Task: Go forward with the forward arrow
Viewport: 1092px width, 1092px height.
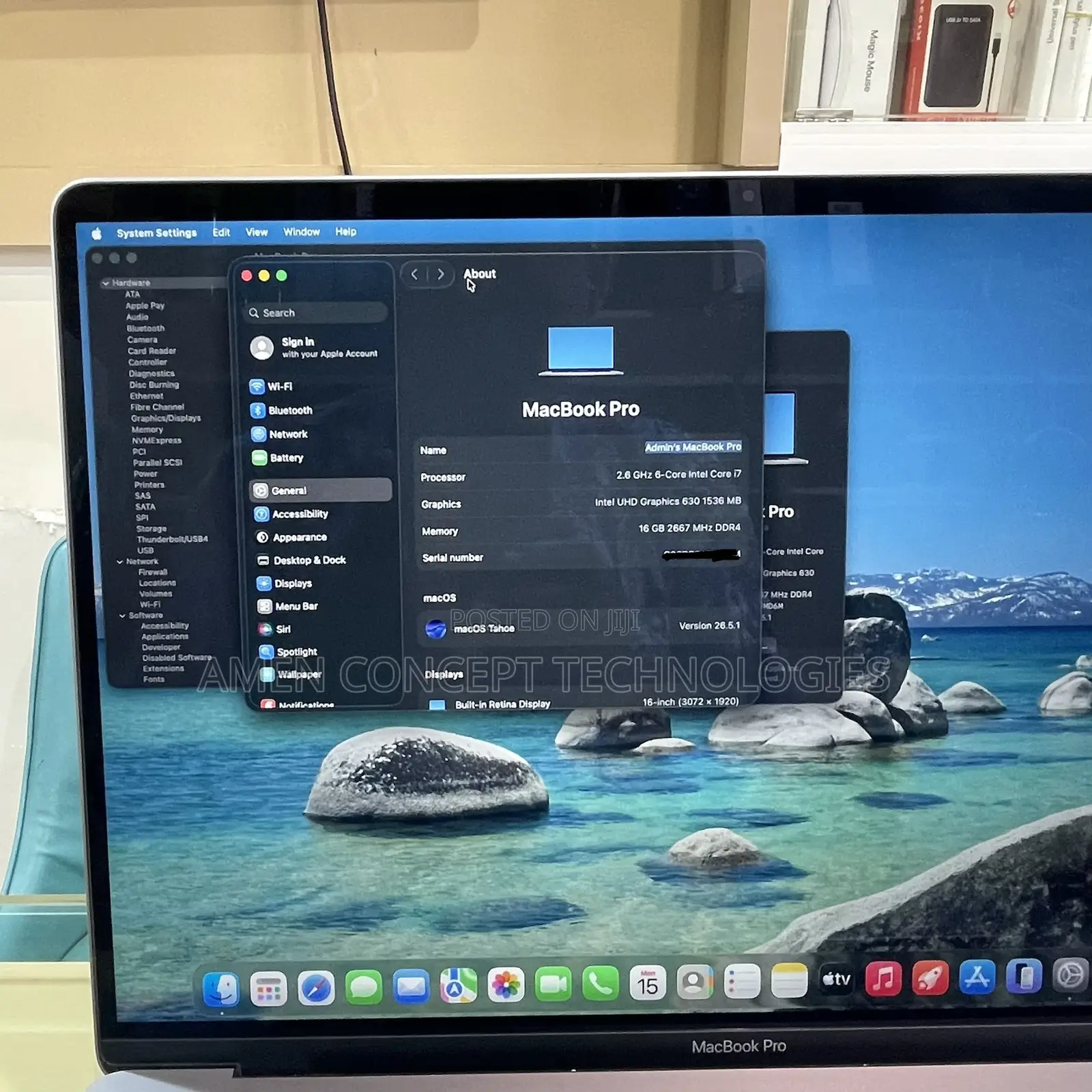Action: [x=441, y=274]
